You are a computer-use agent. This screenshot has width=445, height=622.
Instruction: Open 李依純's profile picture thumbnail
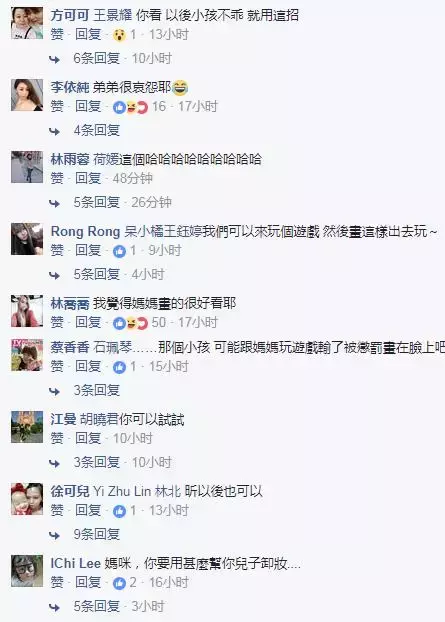tap(27, 95)
